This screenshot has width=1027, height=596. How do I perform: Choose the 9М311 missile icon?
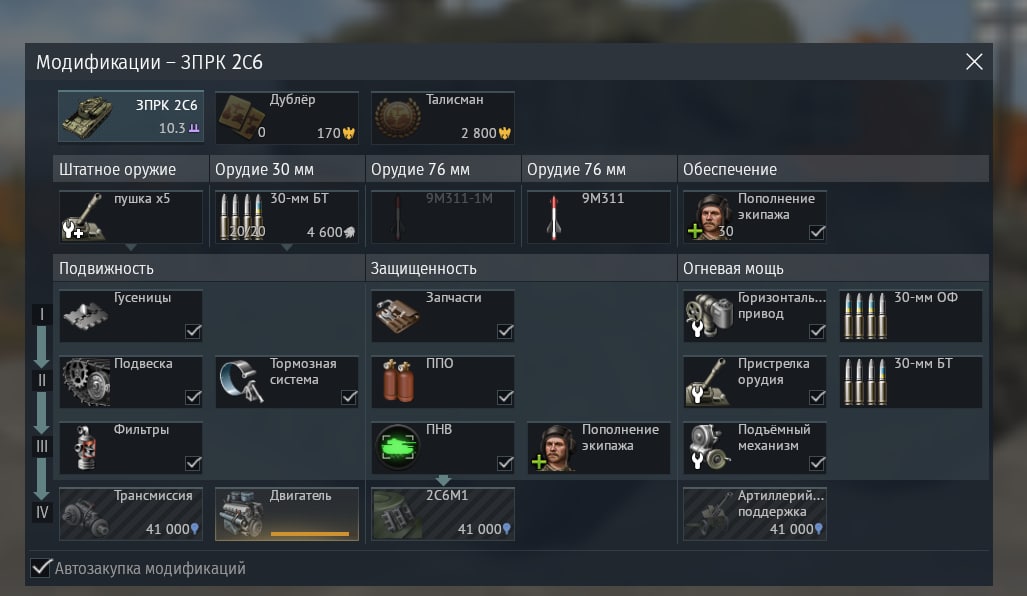[x=553, y=217]
